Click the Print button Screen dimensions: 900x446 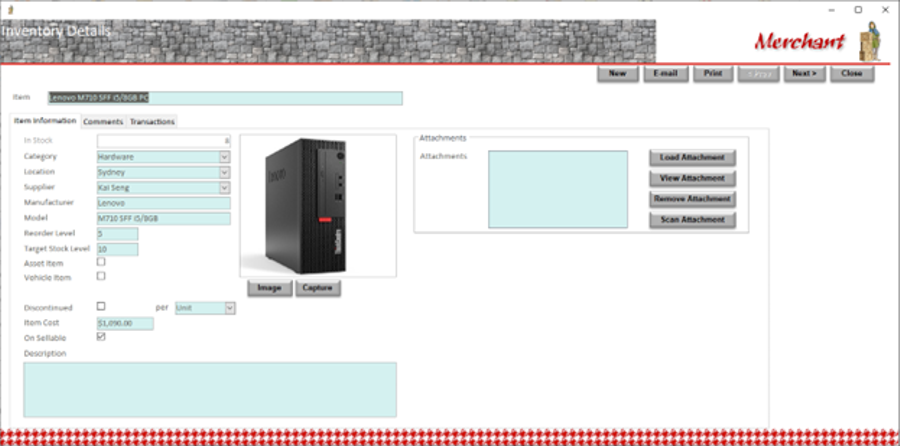pyautogui.click(x=713, y=73)
